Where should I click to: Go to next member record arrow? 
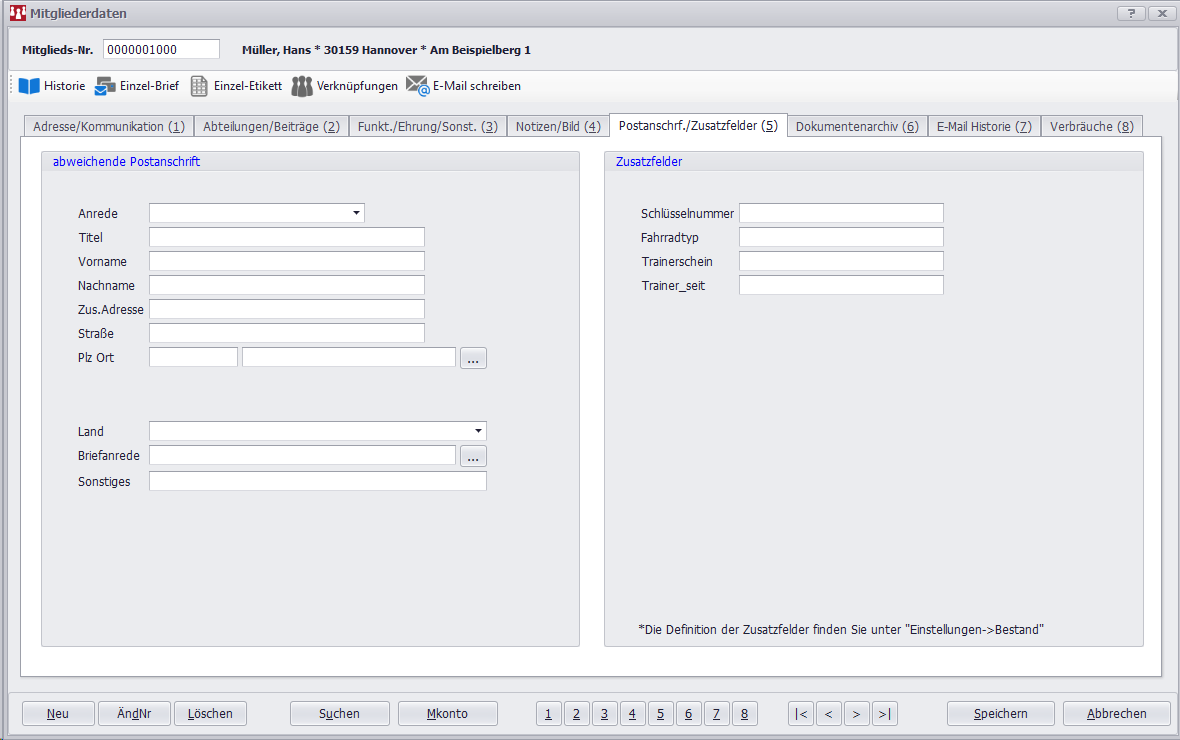click(x=856, y=714)
